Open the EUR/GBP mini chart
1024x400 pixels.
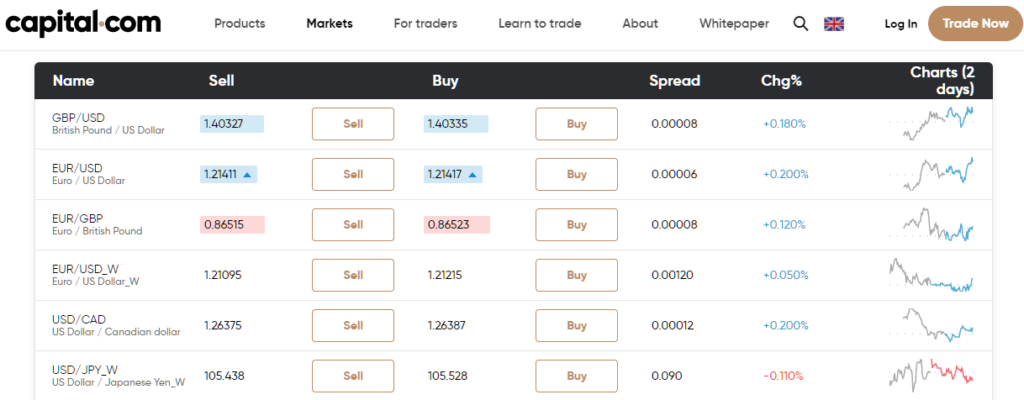(x=932, y=224)
